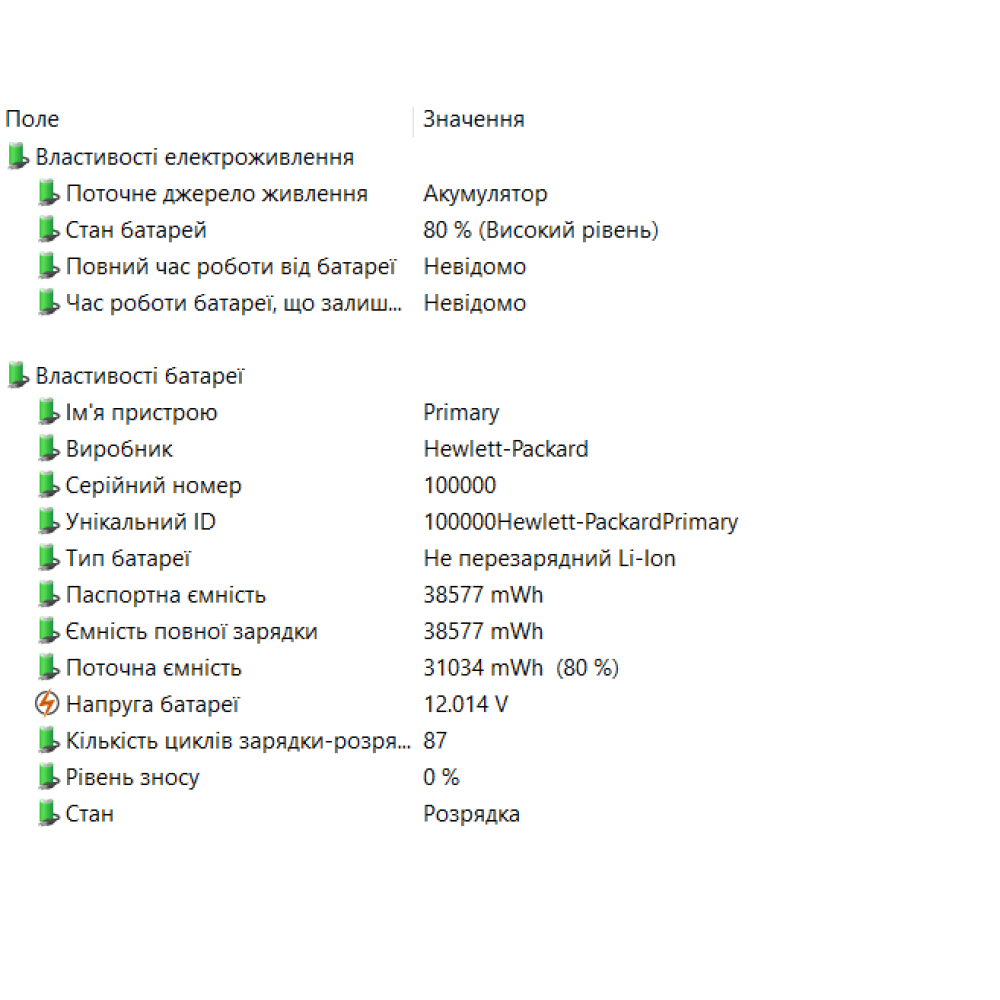Screen dimensions: 1000x1000
Task: Click the lightning icon beside Напруга батареї
Action: 47,704
